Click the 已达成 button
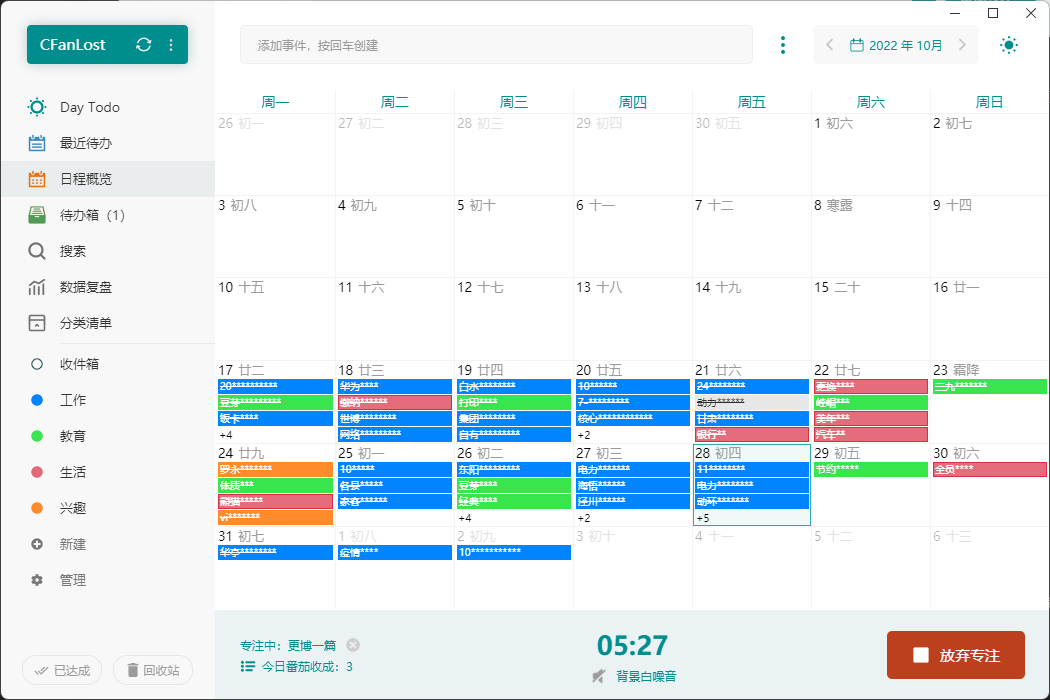 tap(62, 671)
